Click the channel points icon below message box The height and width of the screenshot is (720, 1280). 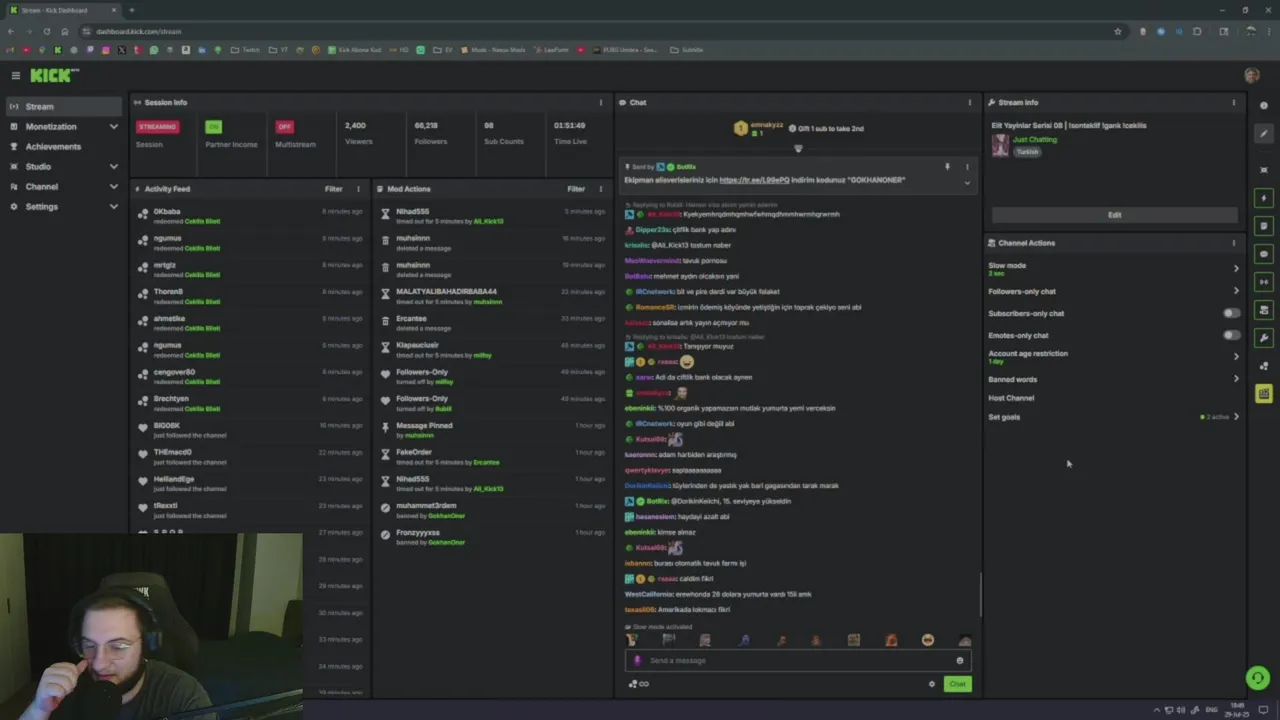pos(638,684)
